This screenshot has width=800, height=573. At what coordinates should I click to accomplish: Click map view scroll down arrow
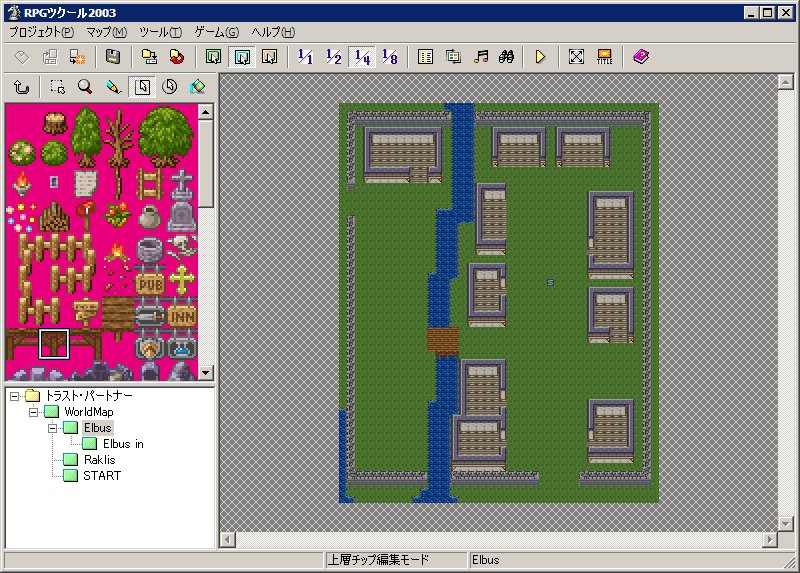786,524
